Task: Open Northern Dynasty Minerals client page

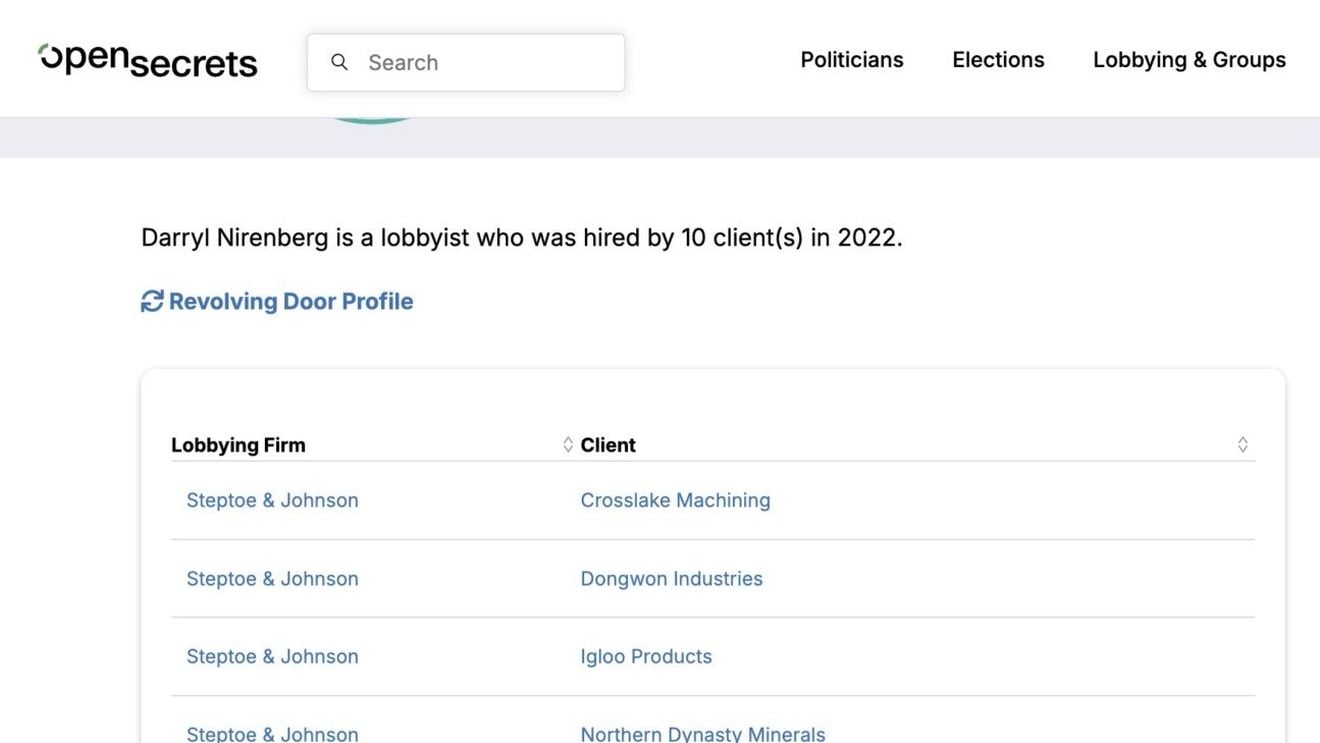Action: click(702, 733)
